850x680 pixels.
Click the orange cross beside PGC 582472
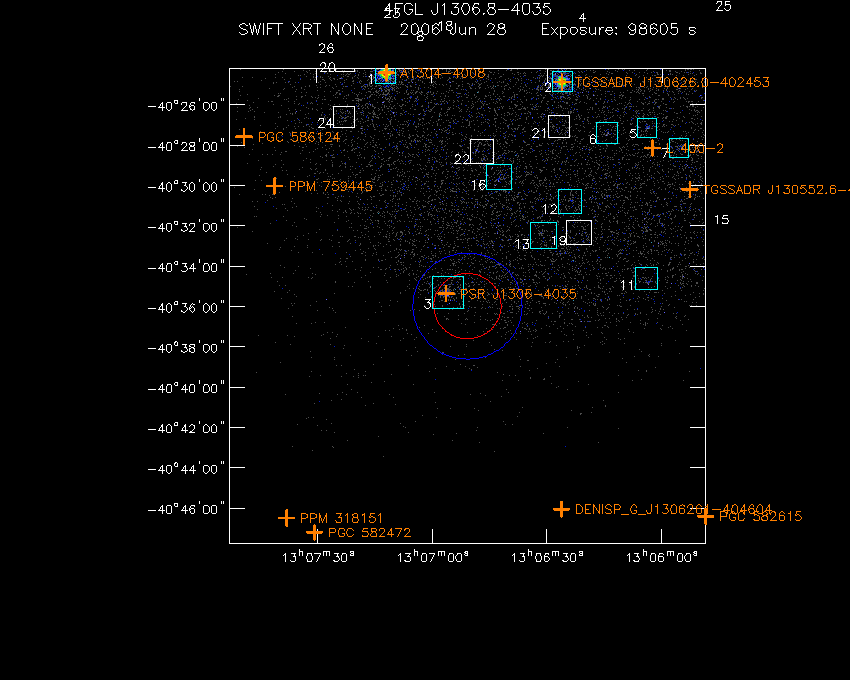click(314, 533)
